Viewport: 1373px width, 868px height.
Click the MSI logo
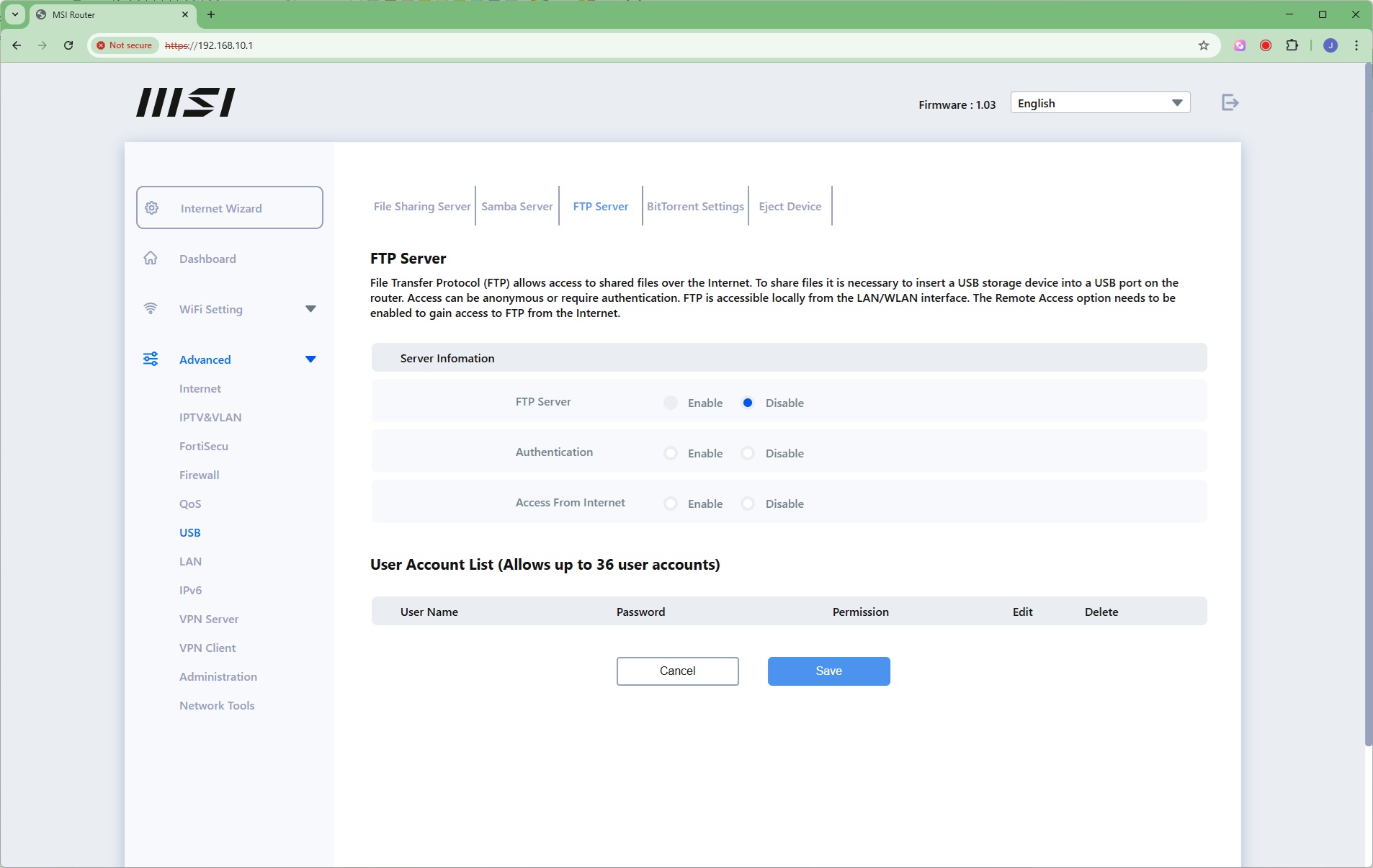[x=186, y=102]
